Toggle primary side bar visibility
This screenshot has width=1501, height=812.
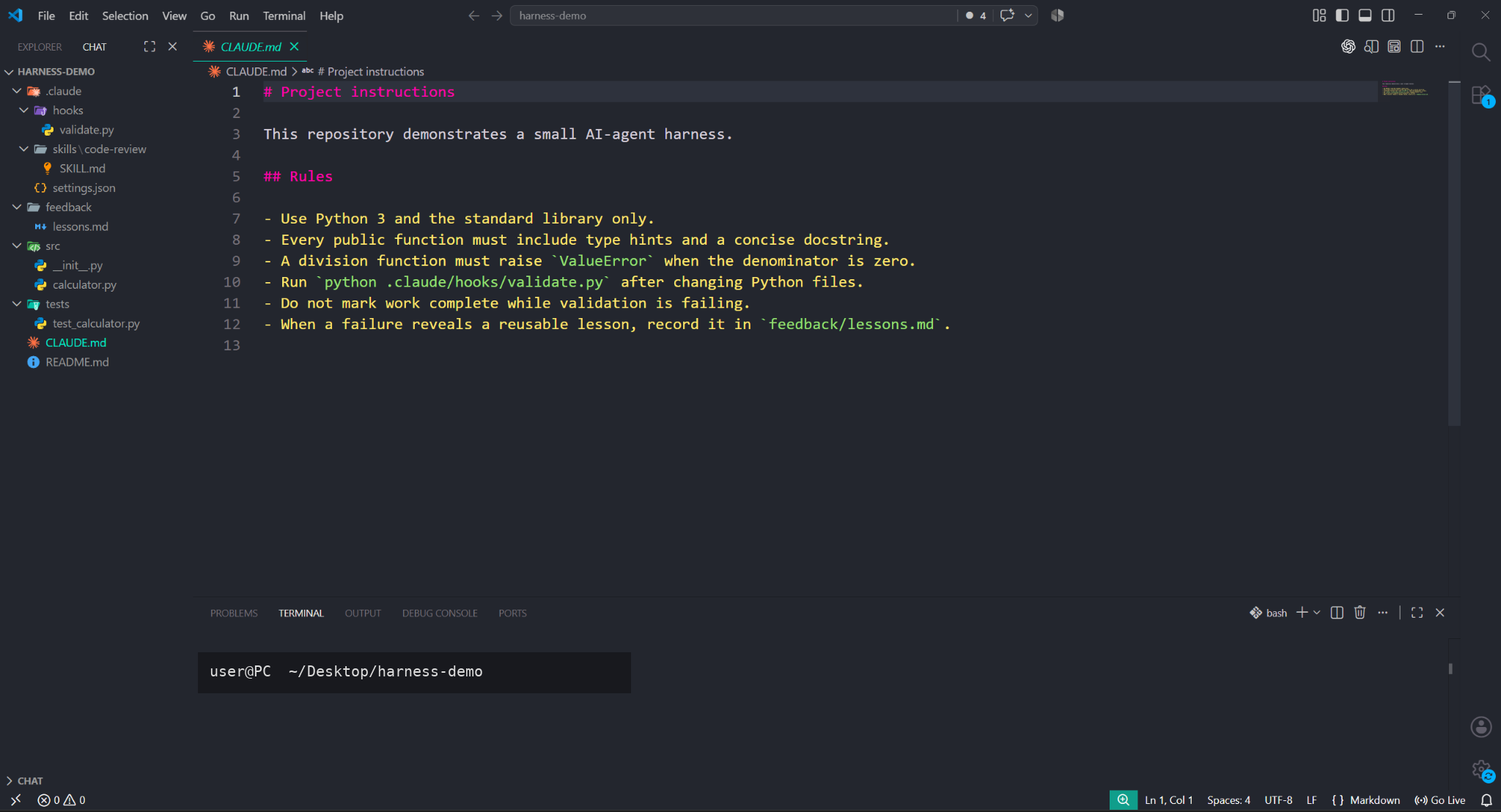tap(1342, 15)
